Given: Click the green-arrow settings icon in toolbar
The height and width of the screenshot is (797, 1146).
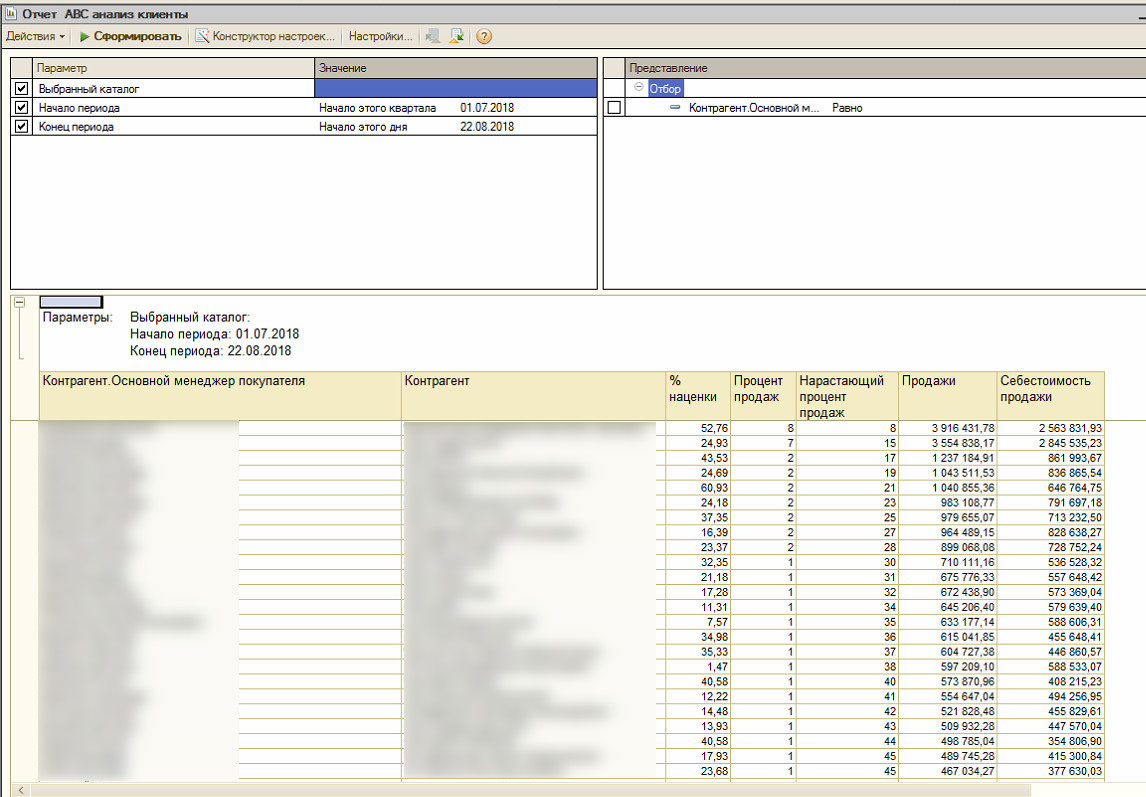Looking at the screenshot, I should tap(457, 36).
